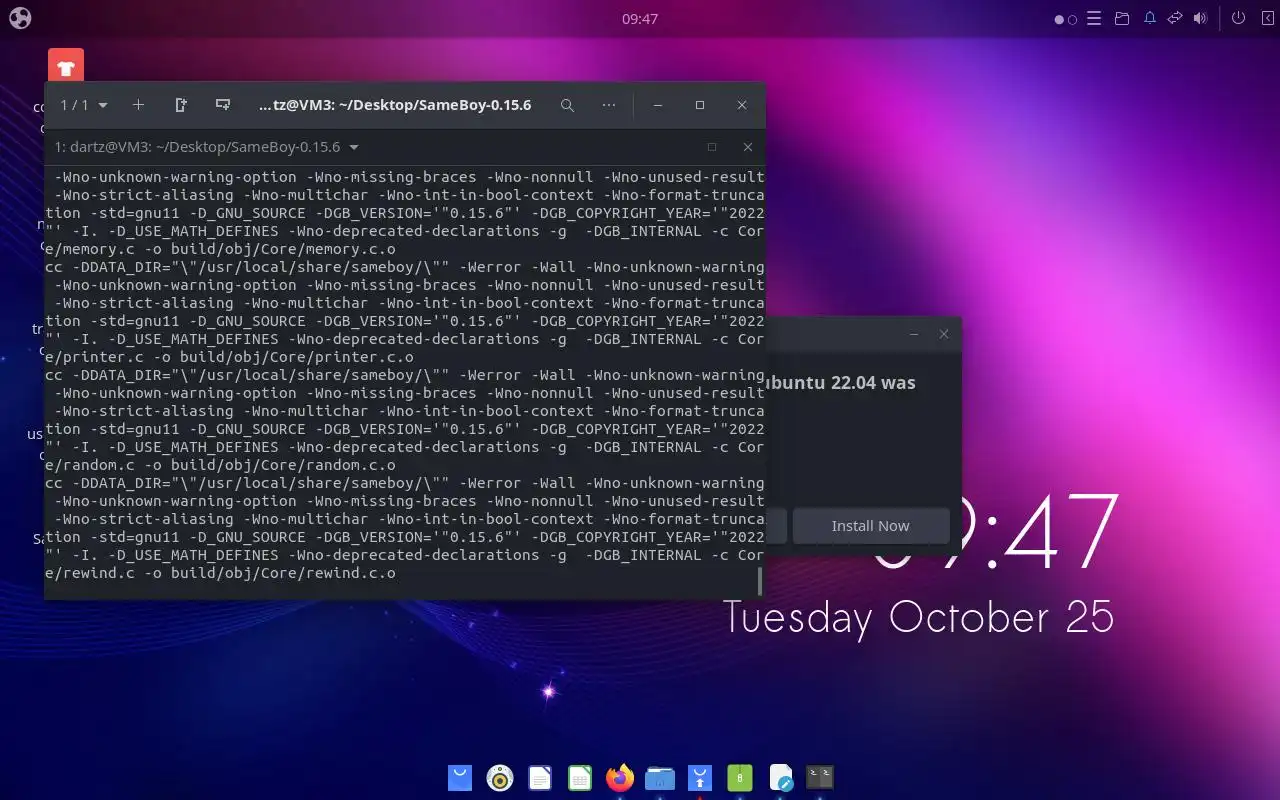1280x800 pixels.
Task: Switch to second workspace dot in panel
Action: pos(1073,19)
